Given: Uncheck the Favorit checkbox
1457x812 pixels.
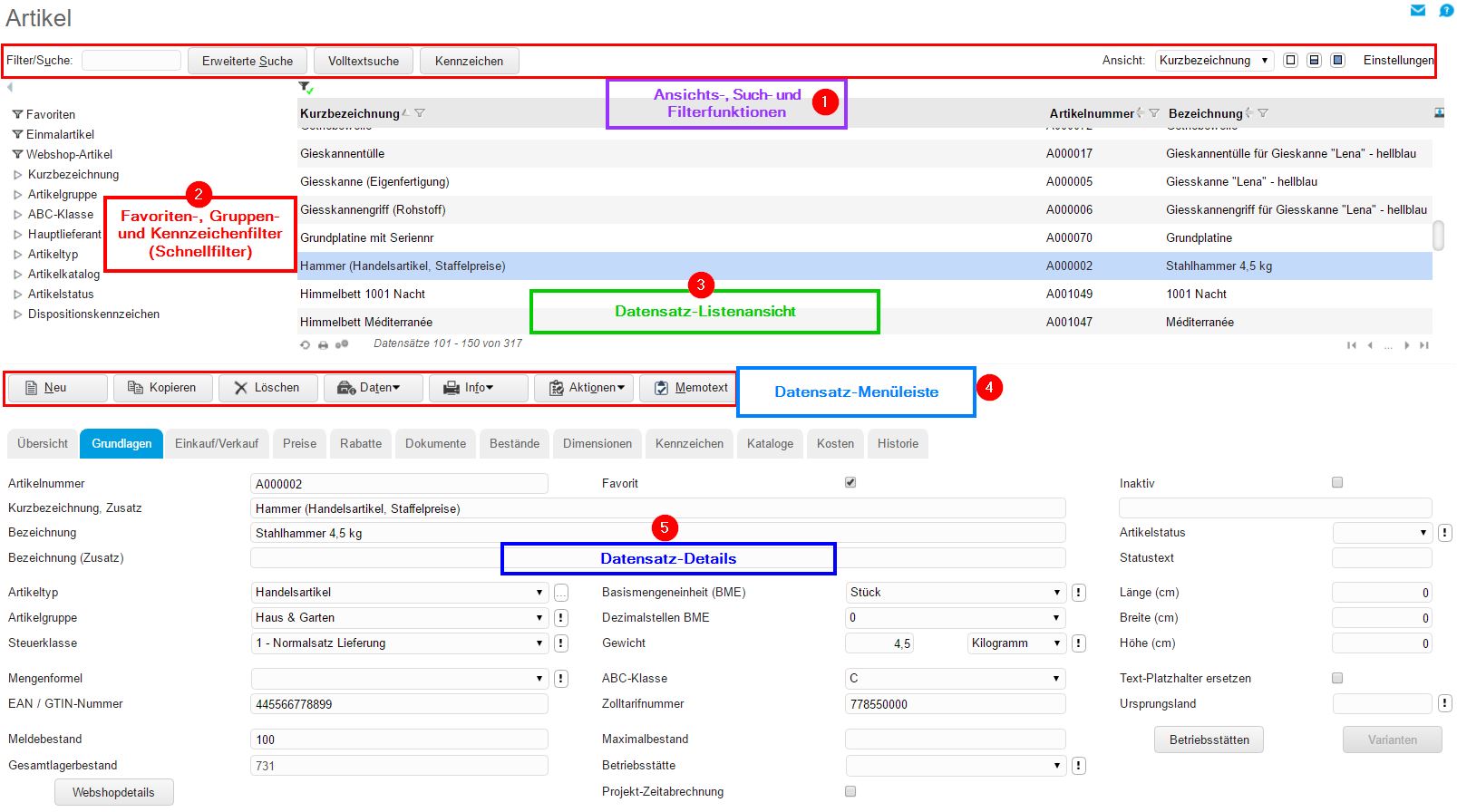Looking at the screenshot, I should pos(850,483).
